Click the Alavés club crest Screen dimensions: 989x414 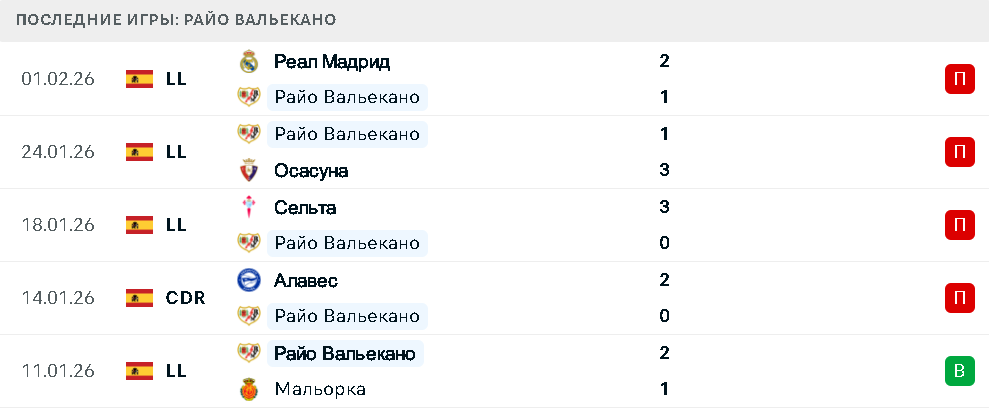click(248, 280)
